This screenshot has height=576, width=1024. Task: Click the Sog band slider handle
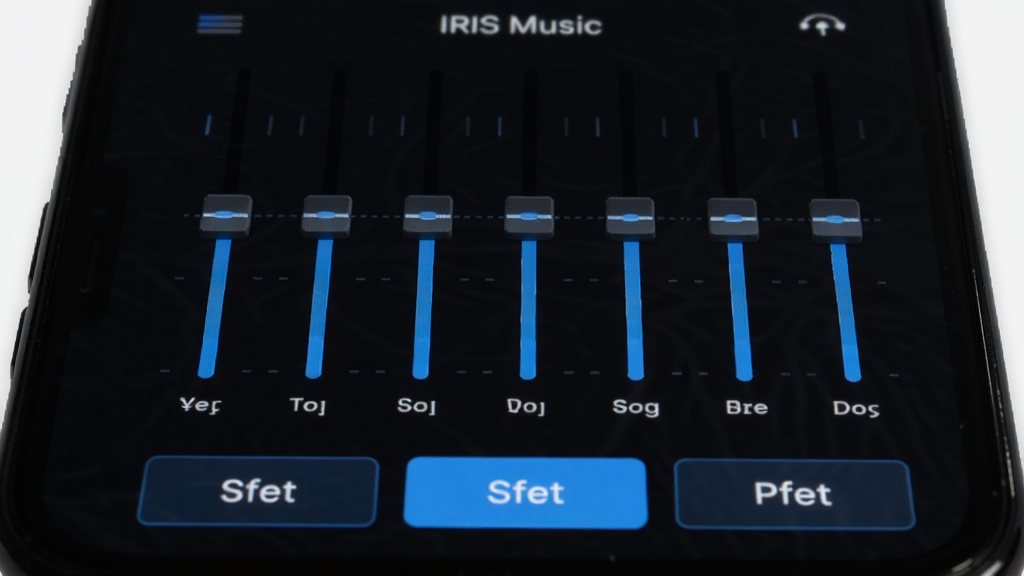pyautogui.click(x=630, y=219)
